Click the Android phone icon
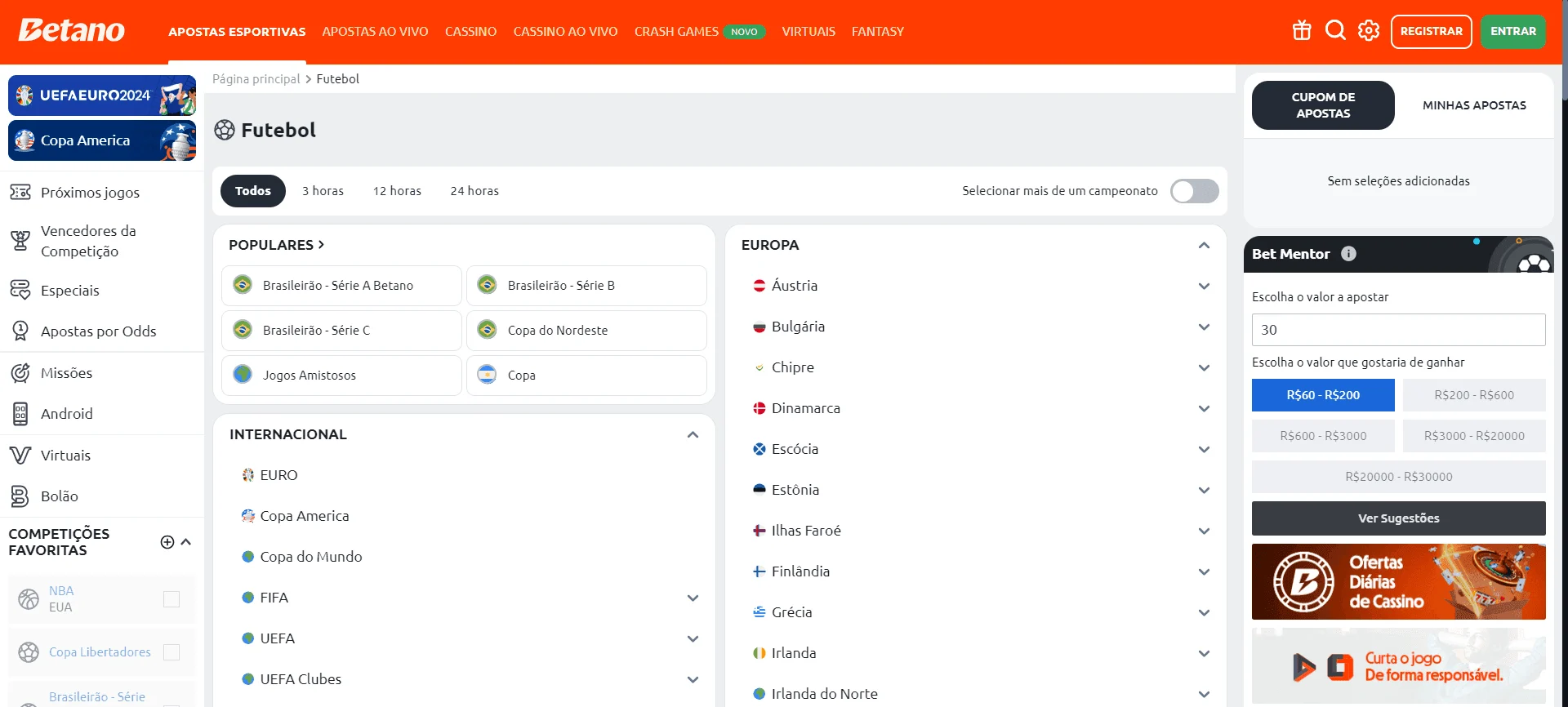Viewport: 1568px width, 707px height. tap(20, 414)
